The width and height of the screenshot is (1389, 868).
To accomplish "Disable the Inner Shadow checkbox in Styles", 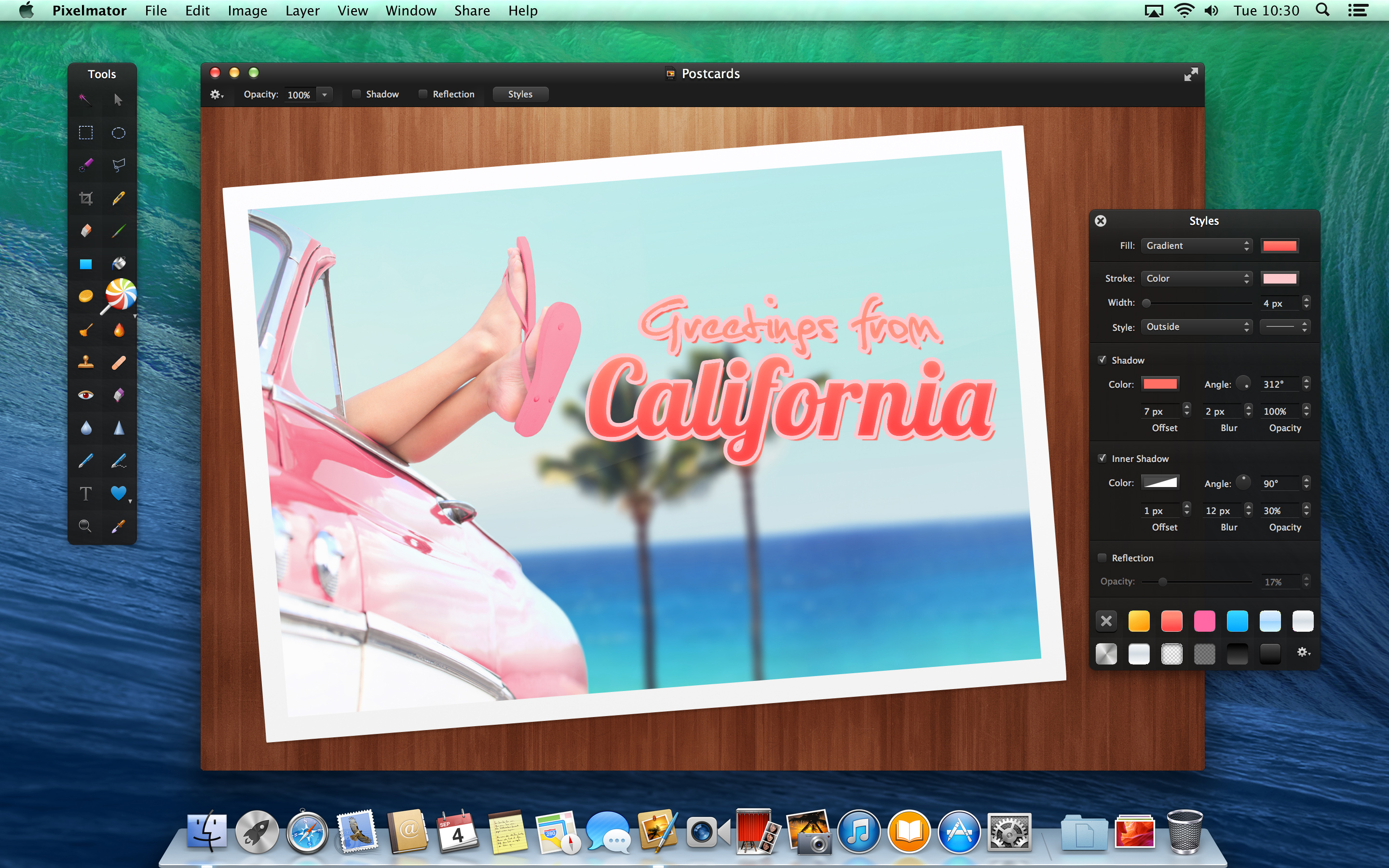I will click(x=1102, y=458).
